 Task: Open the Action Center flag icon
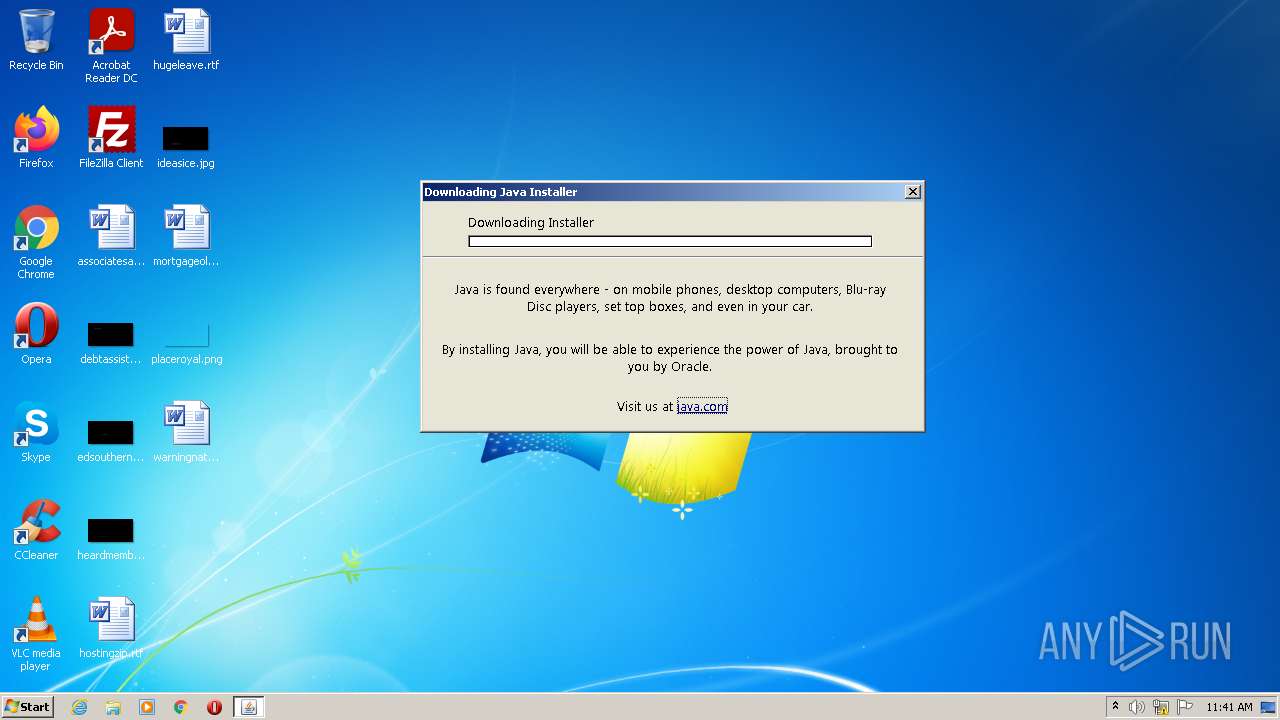(x=1185, y=707)
